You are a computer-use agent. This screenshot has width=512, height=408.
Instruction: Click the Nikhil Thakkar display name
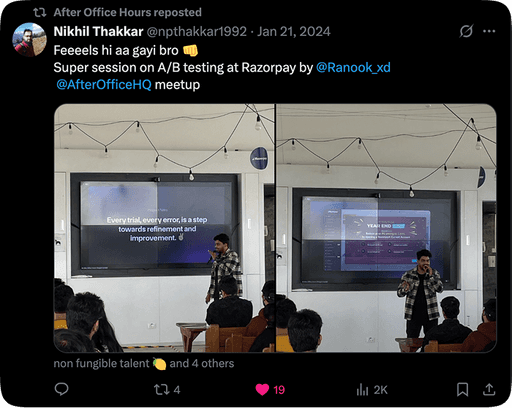tap(98, 32)
